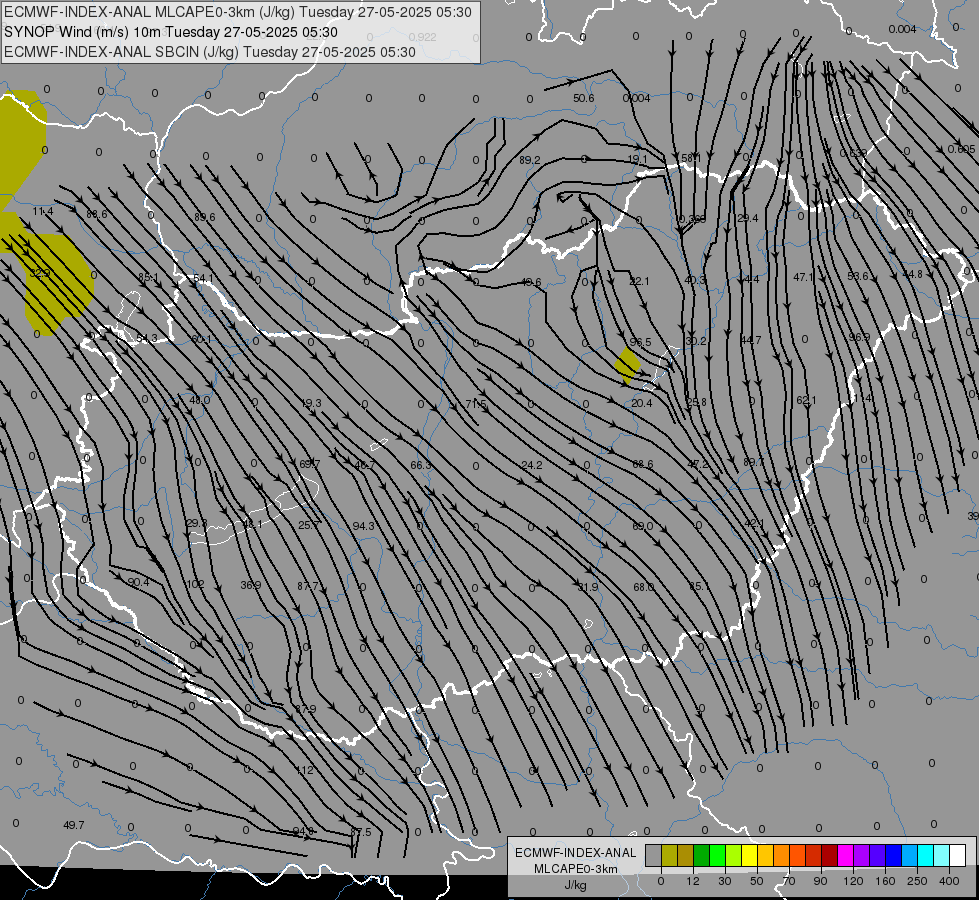Click the map value 60.1
Viewport: 979px width, 900px height.
[201, 339]
